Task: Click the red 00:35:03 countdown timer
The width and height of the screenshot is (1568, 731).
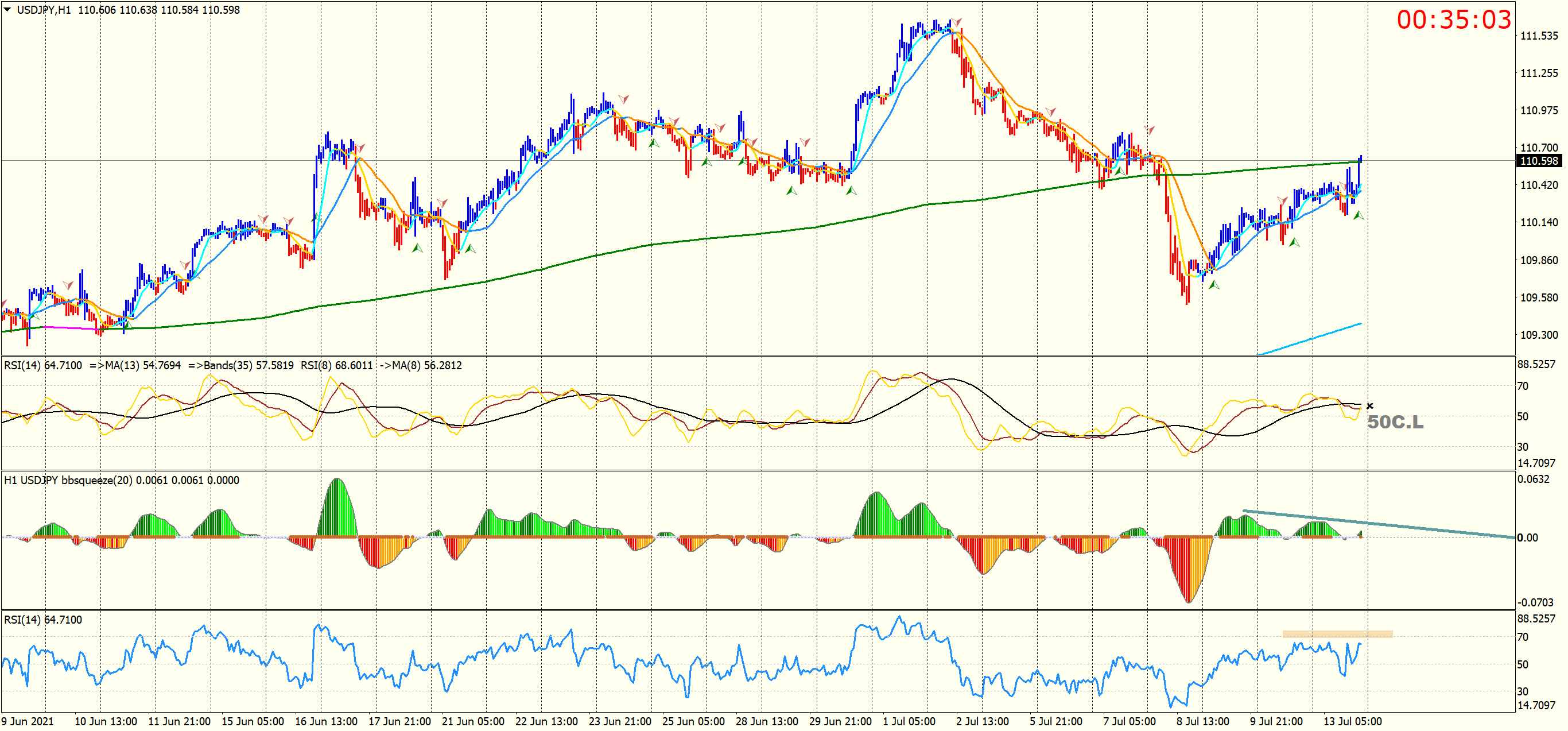Action: tap(1453, 20)
